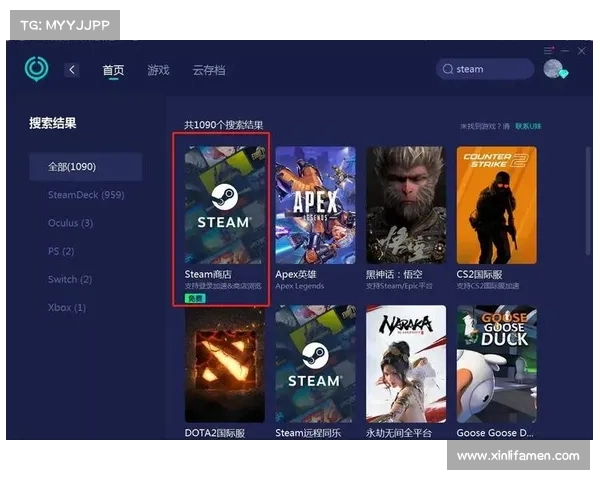Viewport: 600px width, 480px height.
Task: Click the steam search field
Action: [485, 69]
